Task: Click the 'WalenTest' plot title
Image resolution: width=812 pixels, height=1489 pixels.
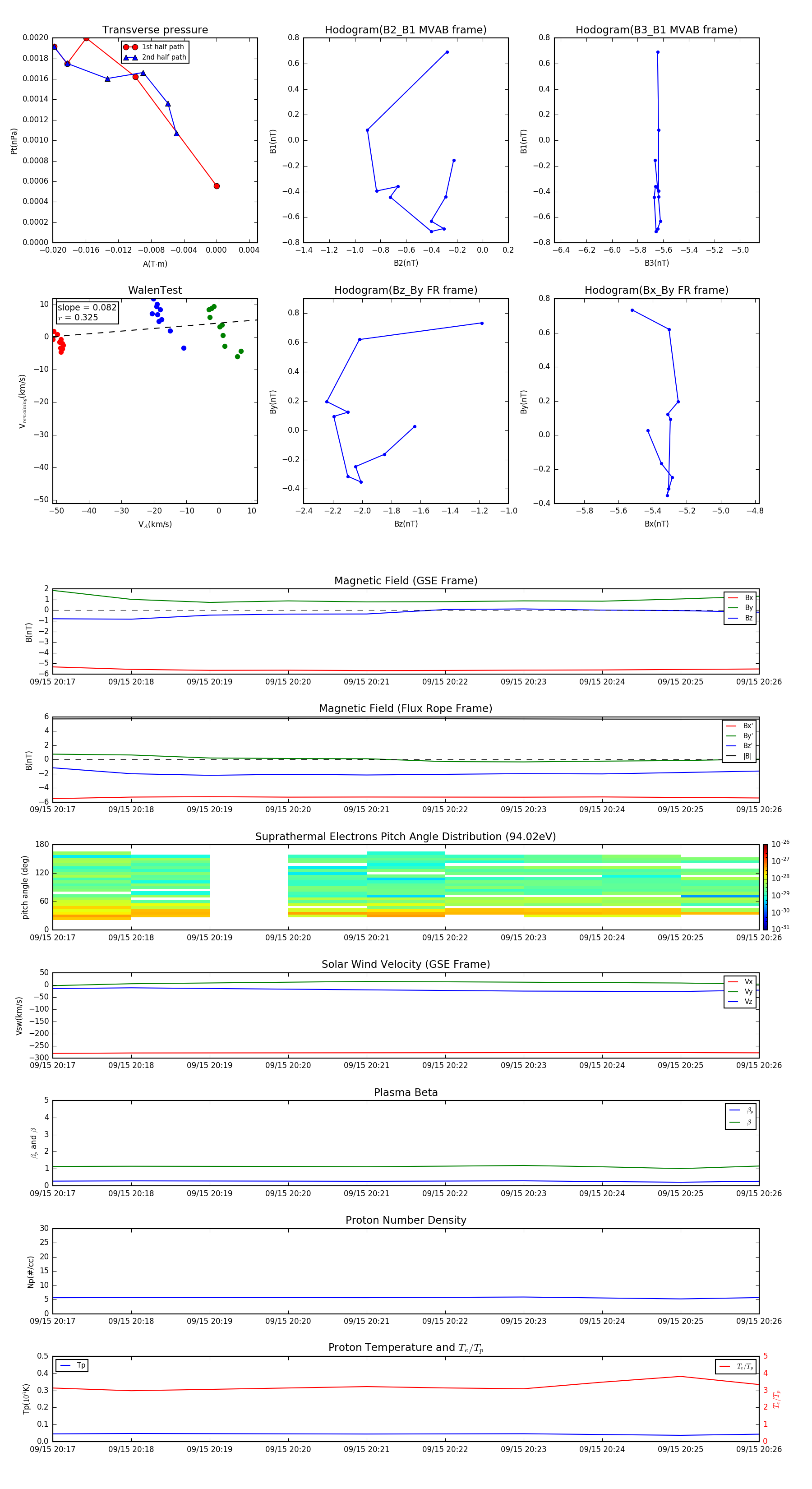Action: tap(155, 290)
